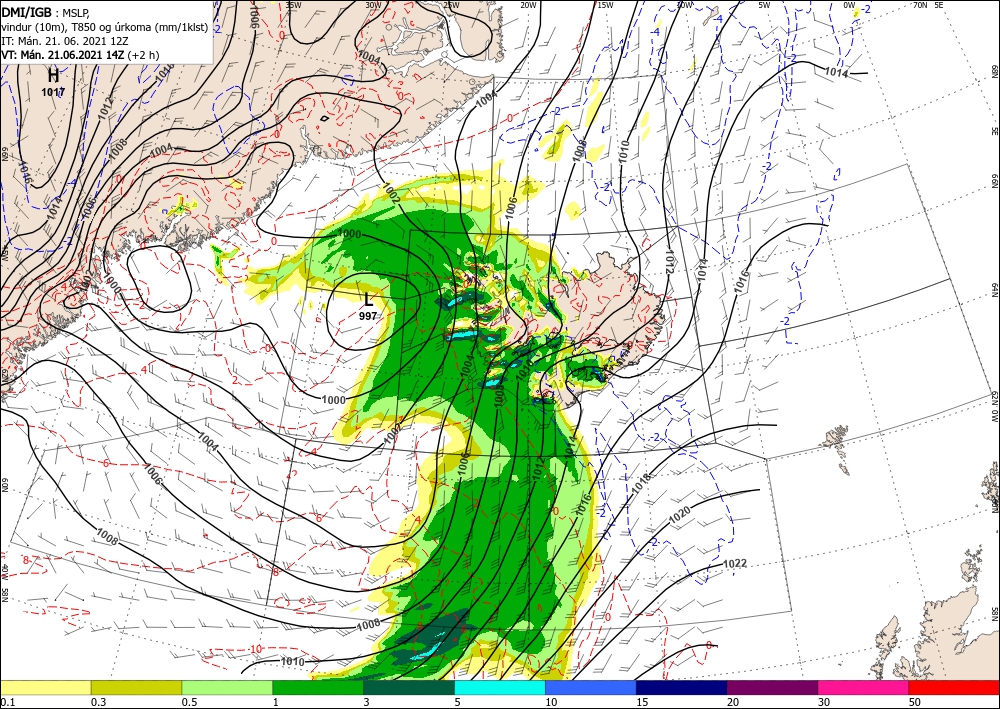Click the '5W' longitude label at top
1000x709 pixels.
(764, 5)
